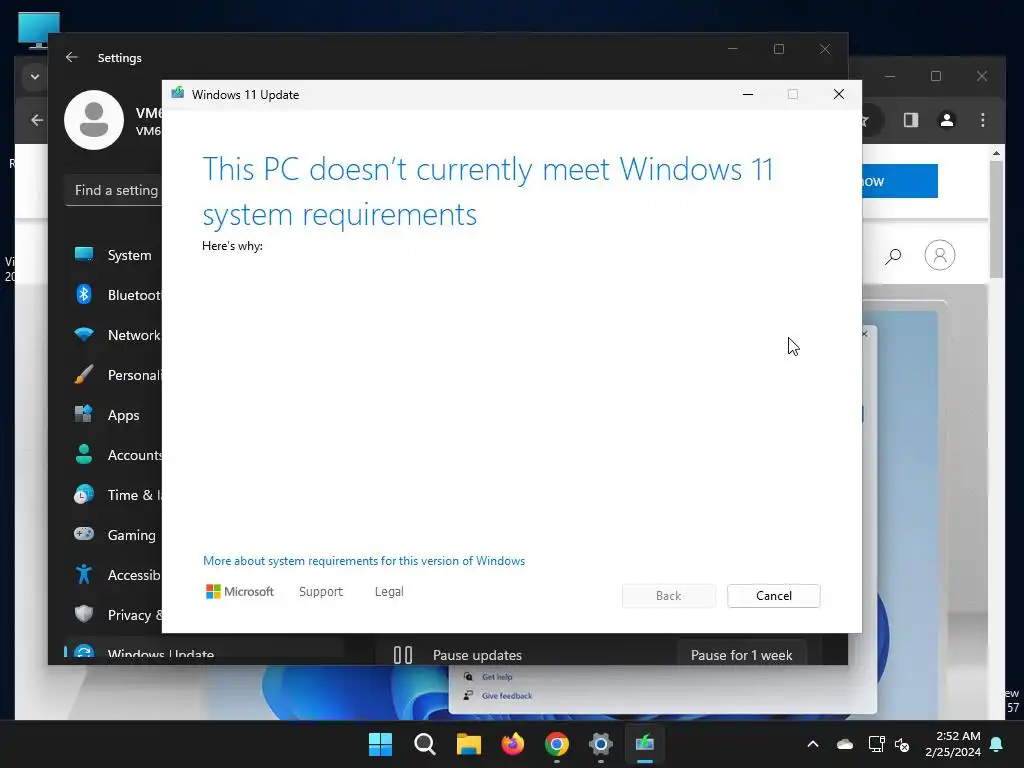Open System category in Settings
This screenshot has height=768, width=1024.
pos(114,255)
